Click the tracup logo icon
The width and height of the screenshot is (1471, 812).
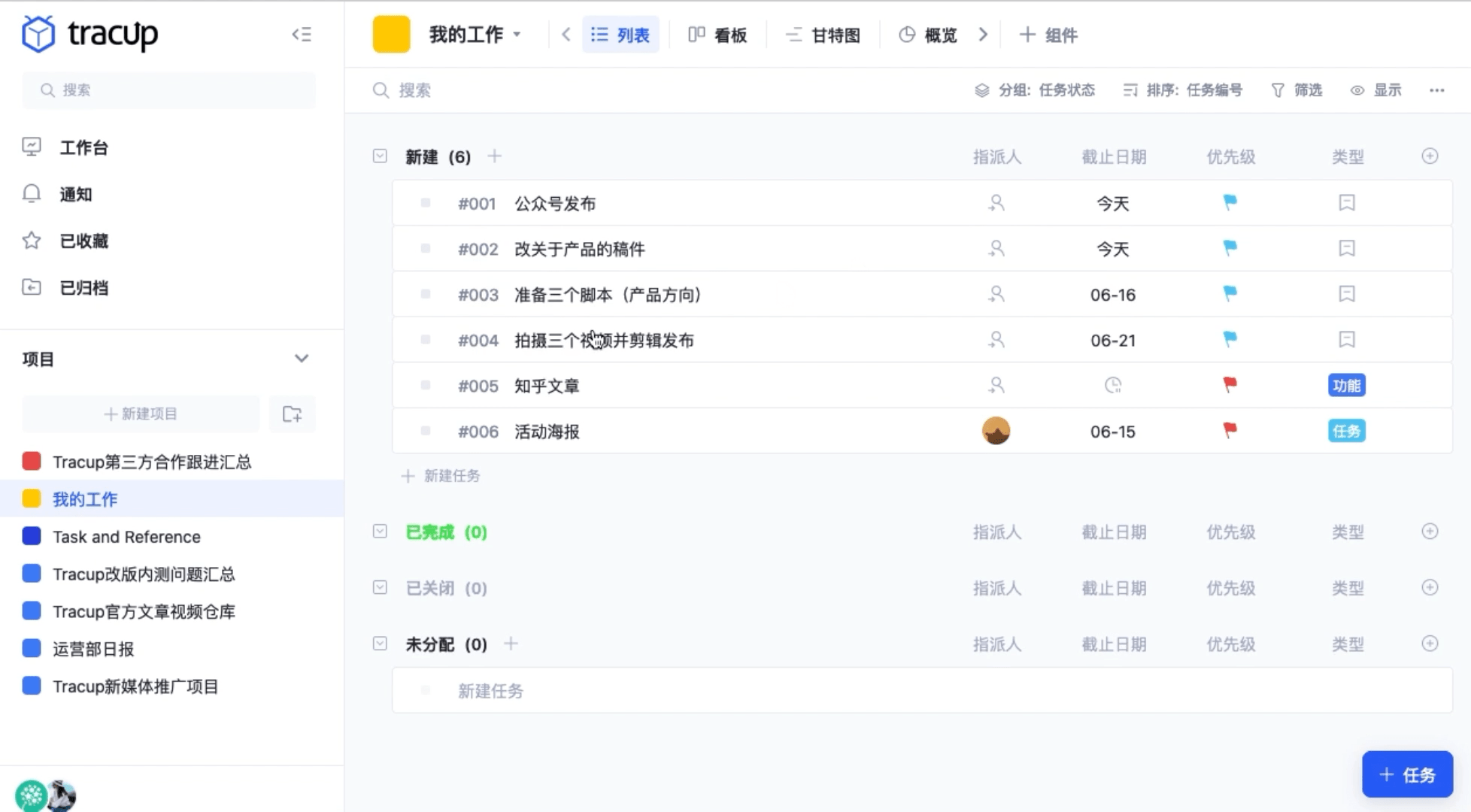point(38,34)
